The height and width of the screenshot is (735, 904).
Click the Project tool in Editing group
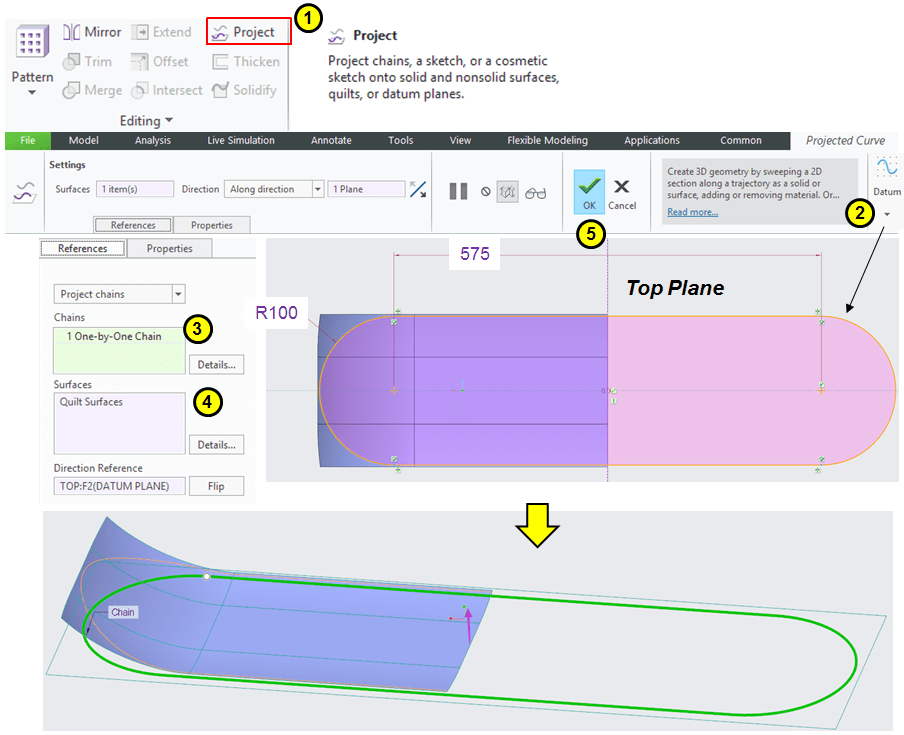pos(248,32)
